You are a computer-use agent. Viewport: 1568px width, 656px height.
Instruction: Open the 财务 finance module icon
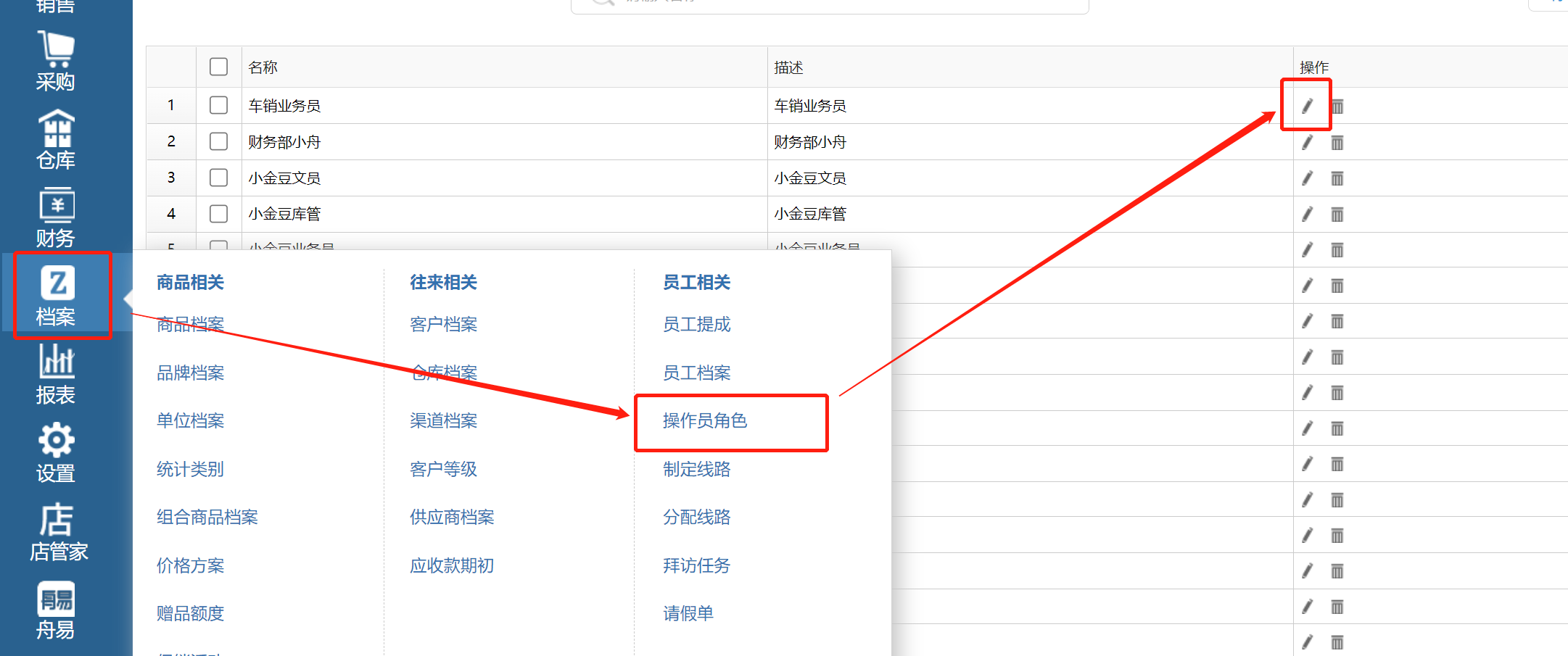click(56, 217)
